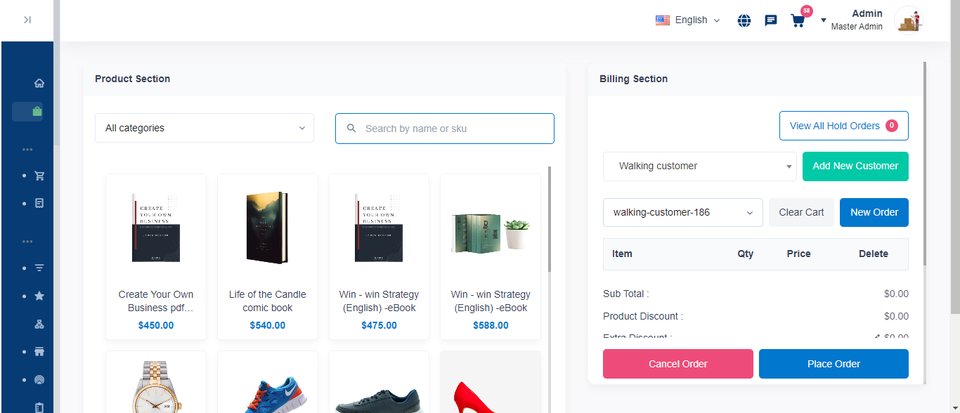The height and width of the screenshot is (413, 960).
Task: Open the chat messages icon in header
Action: [x=771, y=20]
